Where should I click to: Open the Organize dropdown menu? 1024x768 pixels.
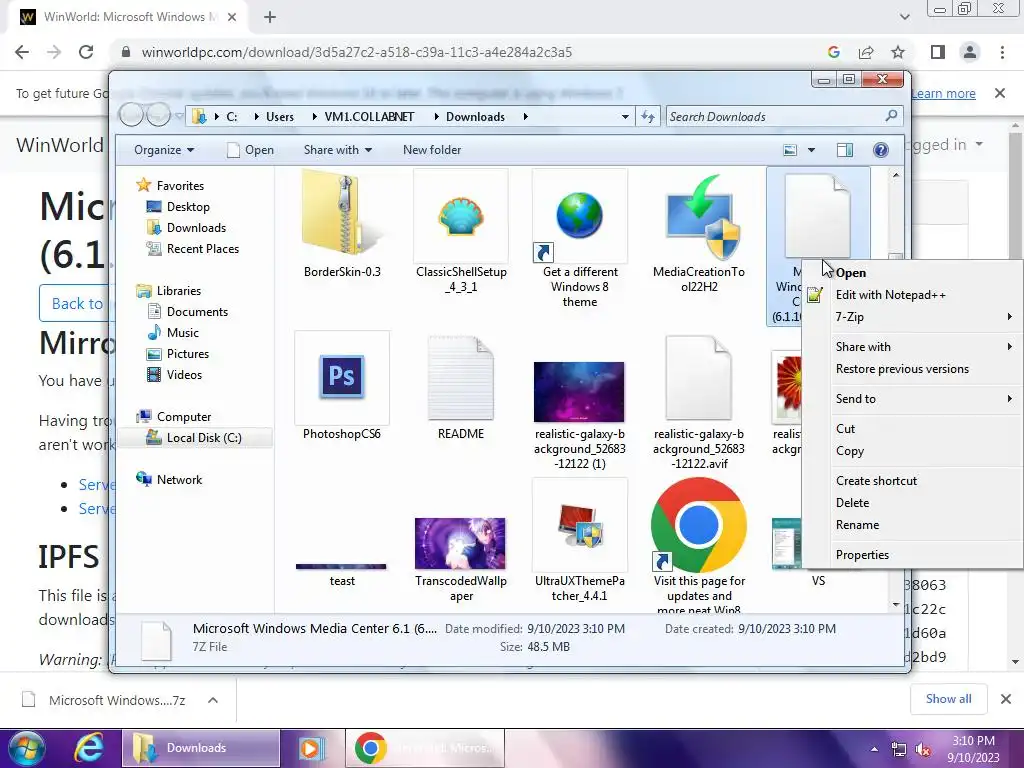[164, 150]
